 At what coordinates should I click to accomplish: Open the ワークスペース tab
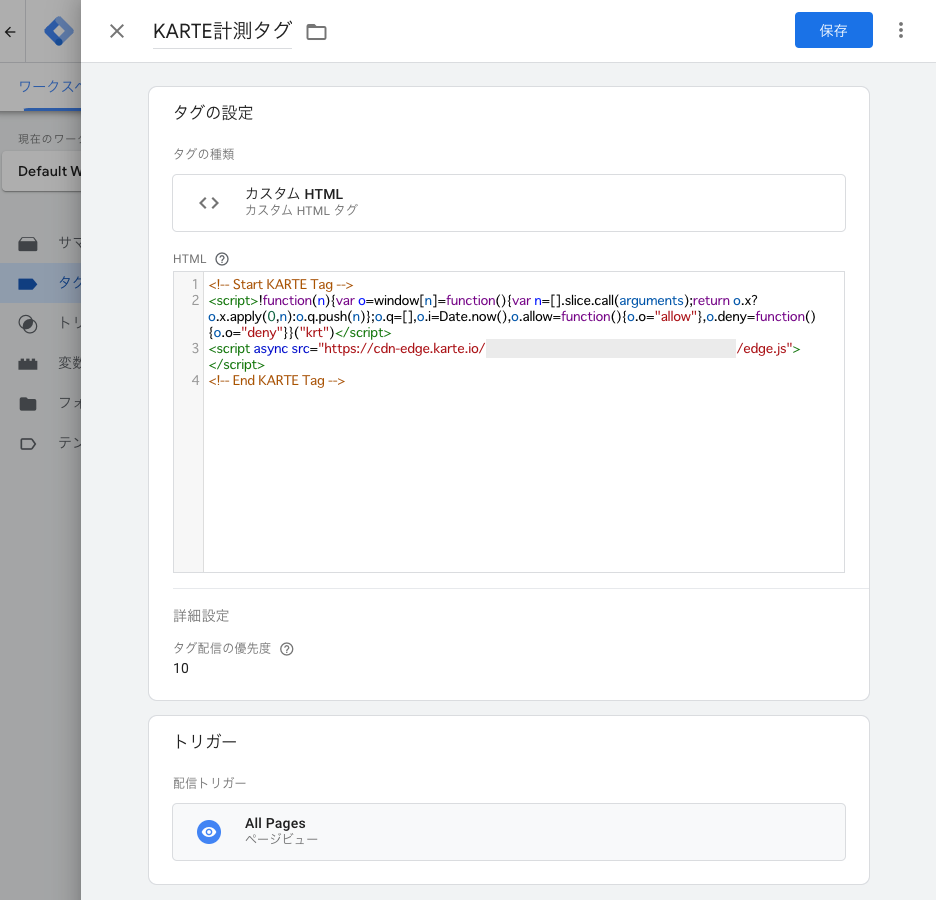[49, 87]
